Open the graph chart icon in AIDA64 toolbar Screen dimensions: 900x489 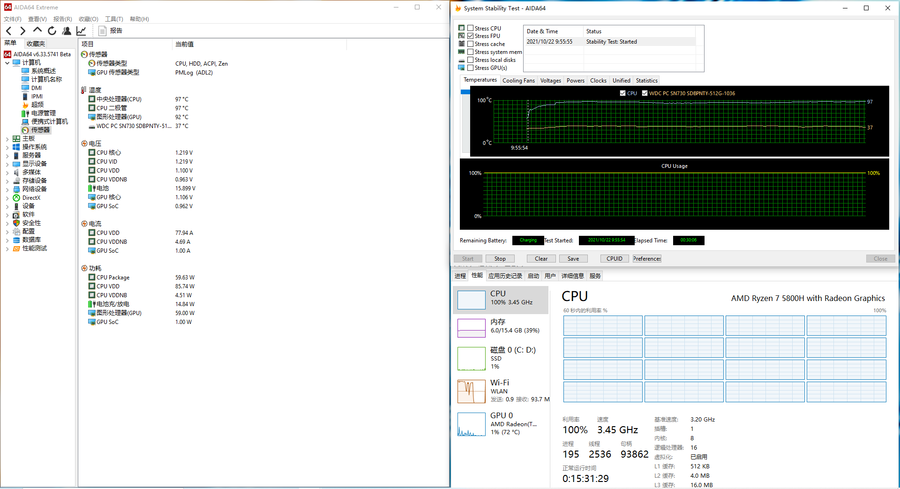[81, 31]
